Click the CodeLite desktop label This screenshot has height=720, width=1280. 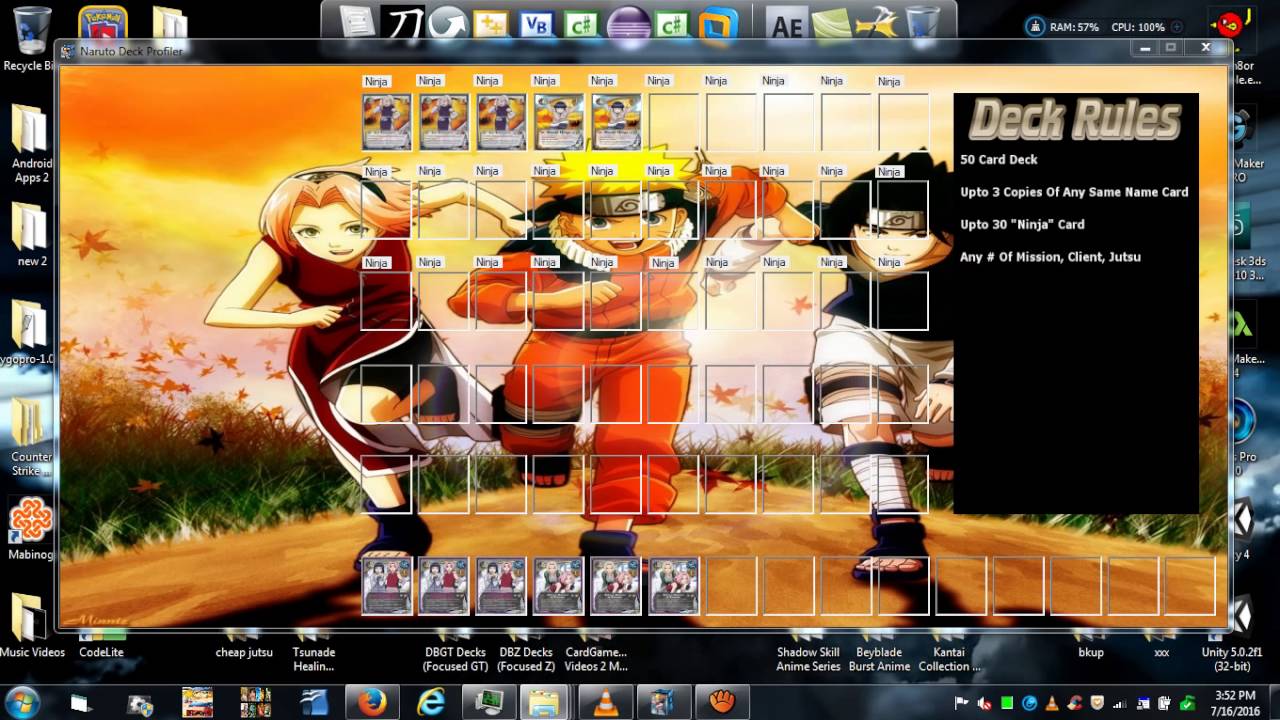pos(101,652)
